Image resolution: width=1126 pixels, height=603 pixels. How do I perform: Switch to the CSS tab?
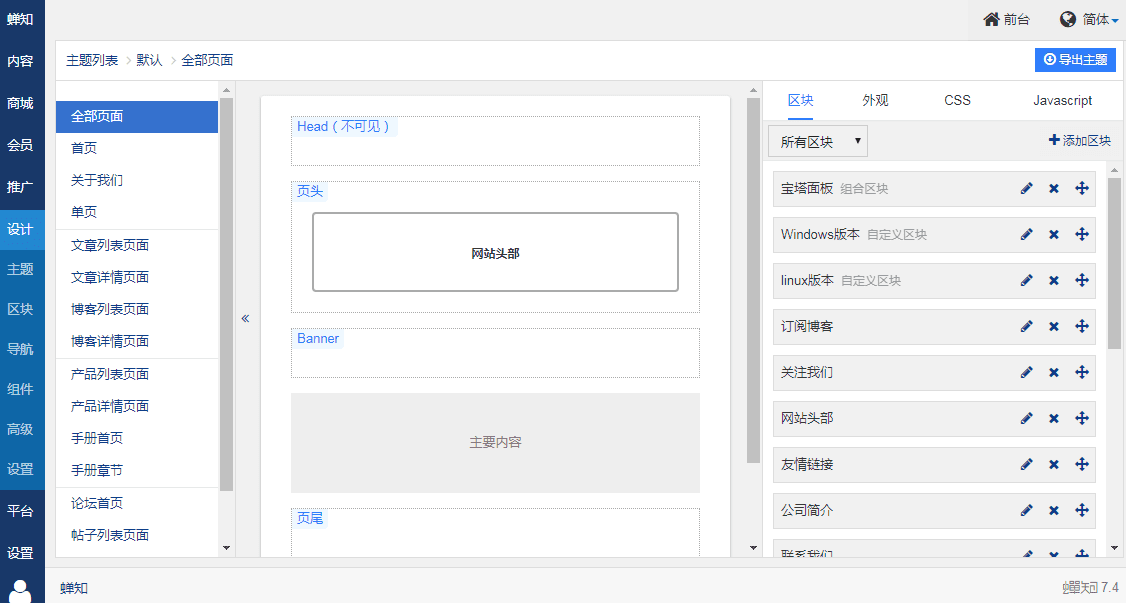click(x=957, y=101)
